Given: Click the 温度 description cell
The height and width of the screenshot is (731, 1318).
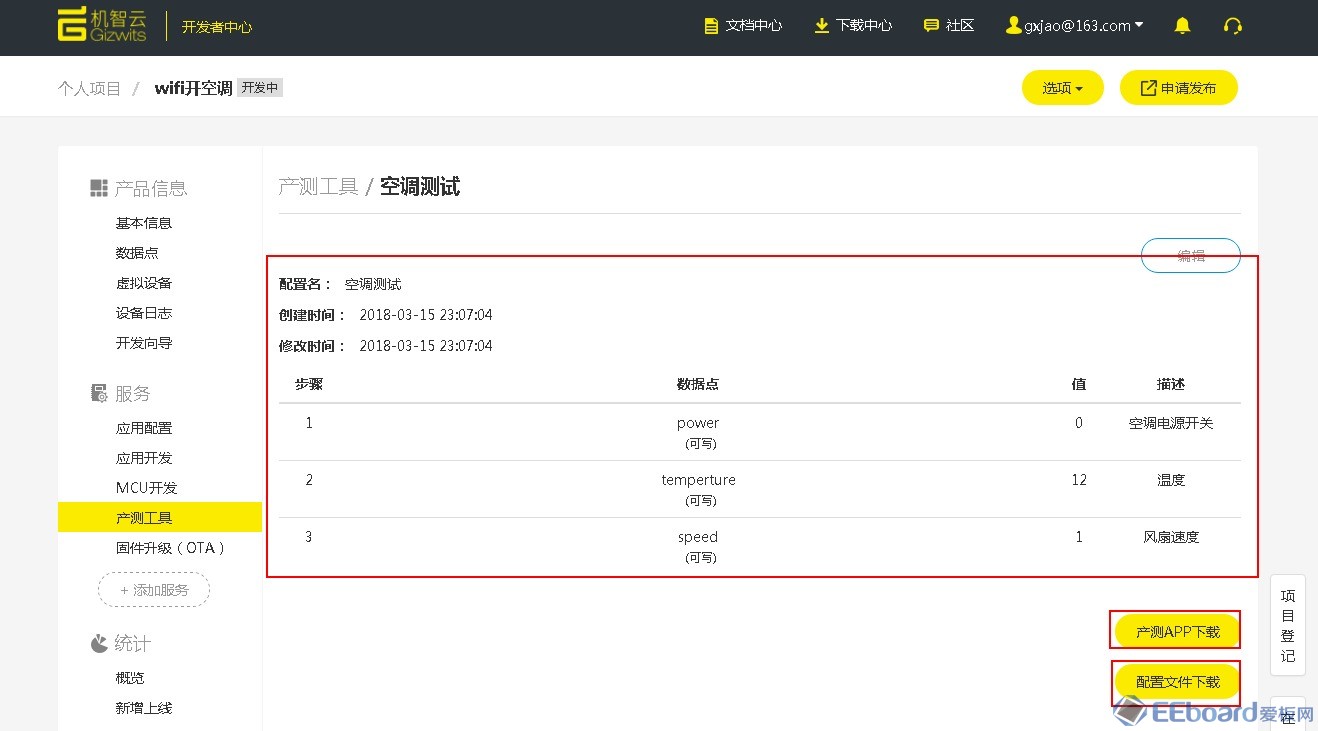Looking at the screenshot, I should coord(1171,480).
